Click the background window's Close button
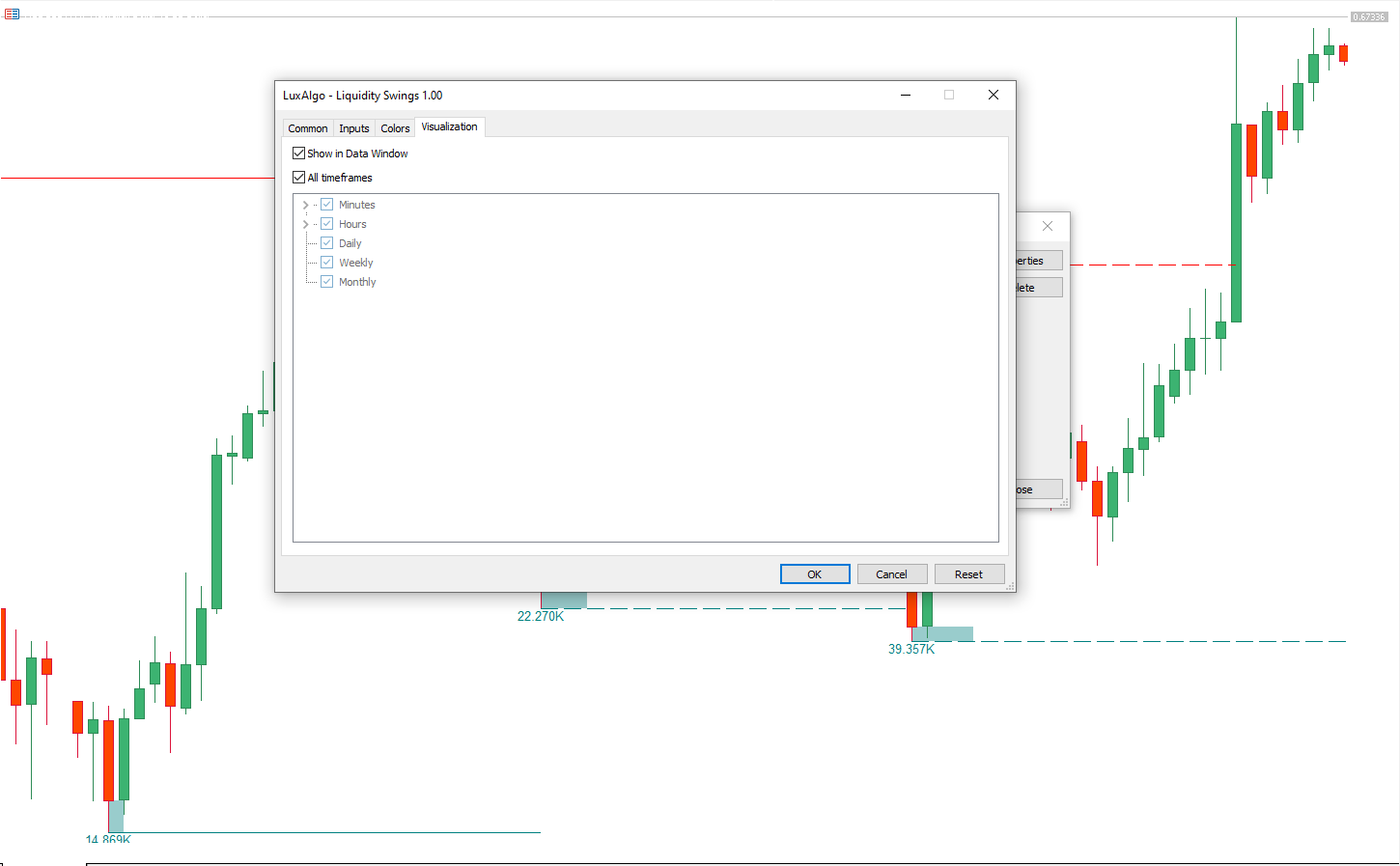The image size is (1400, 866). (x=1039, y=489)
